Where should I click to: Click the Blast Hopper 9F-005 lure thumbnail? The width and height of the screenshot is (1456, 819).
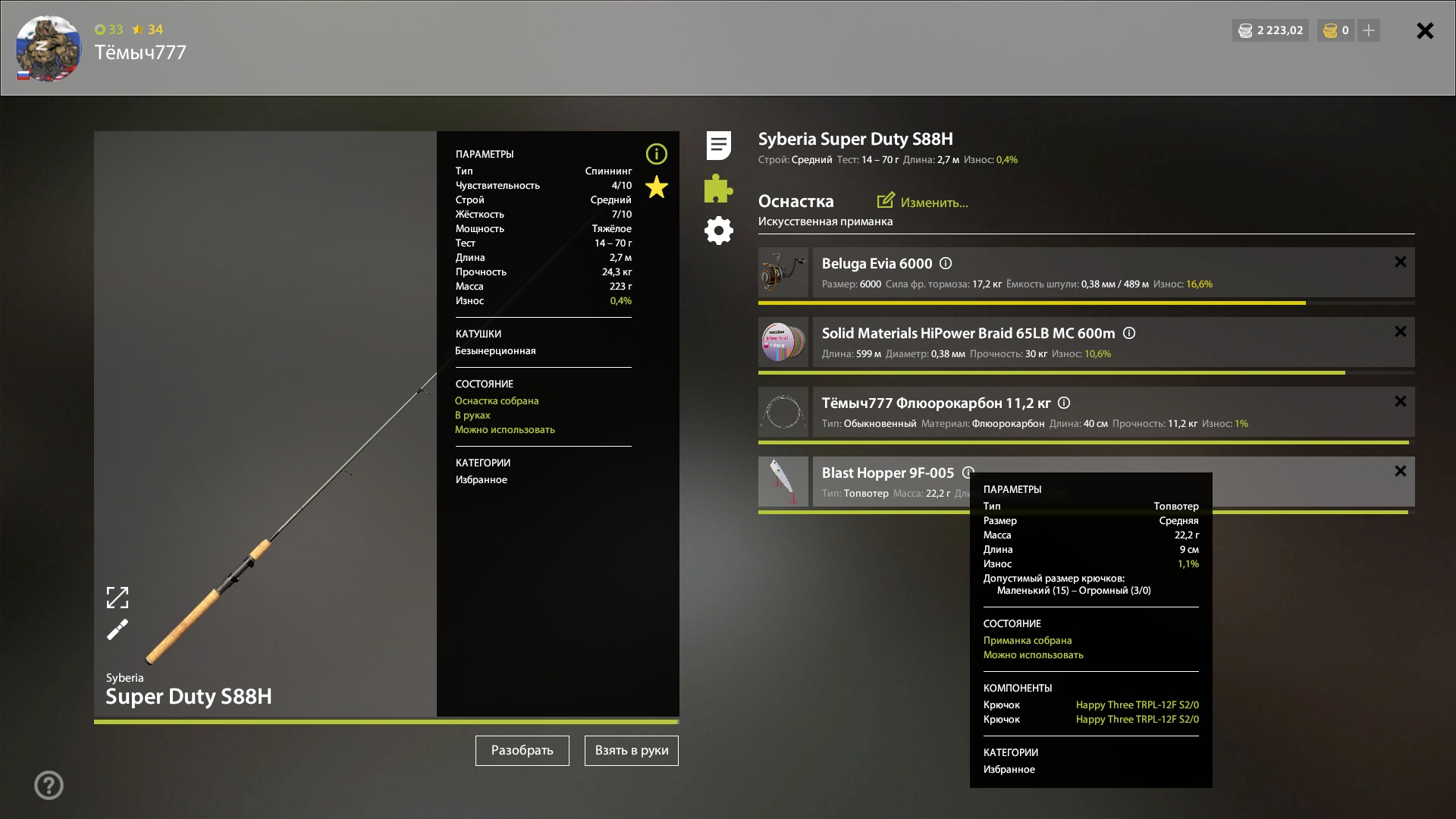783,482
